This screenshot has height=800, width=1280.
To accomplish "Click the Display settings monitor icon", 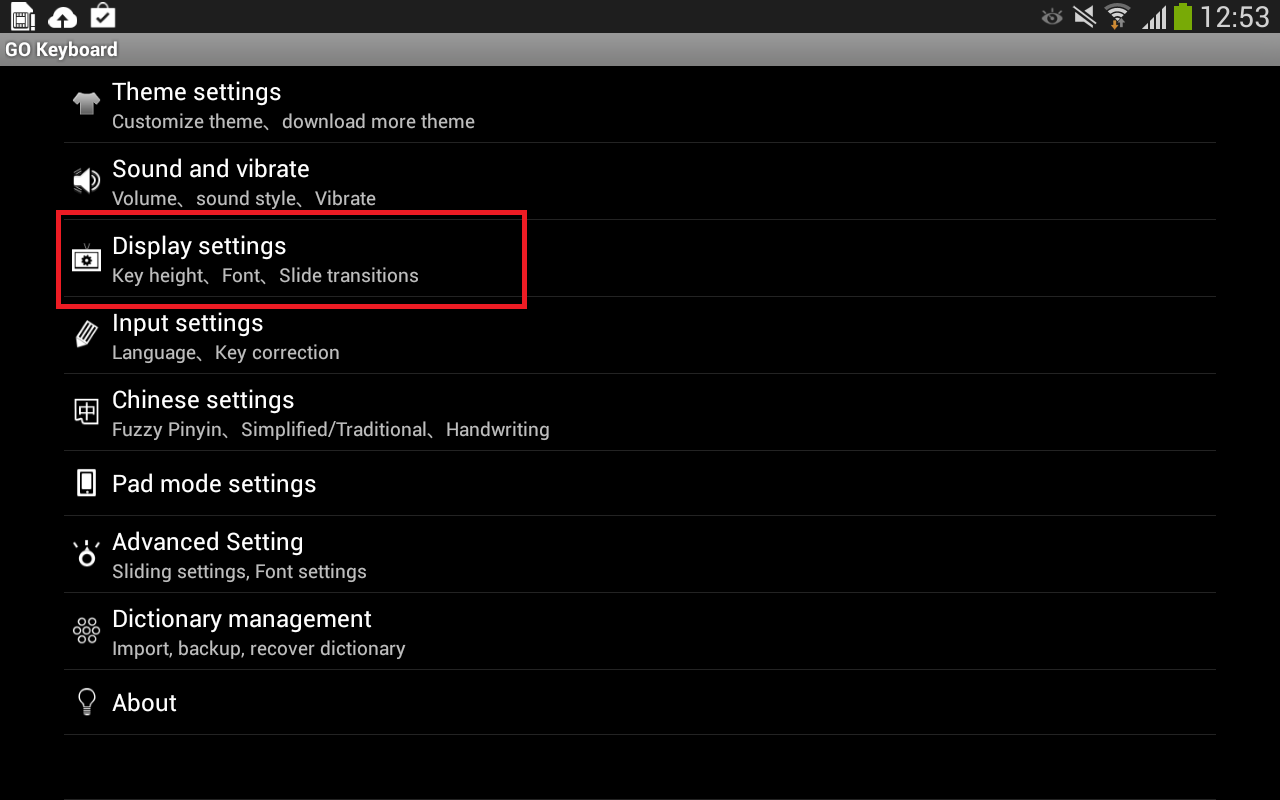I will (86, 258).
